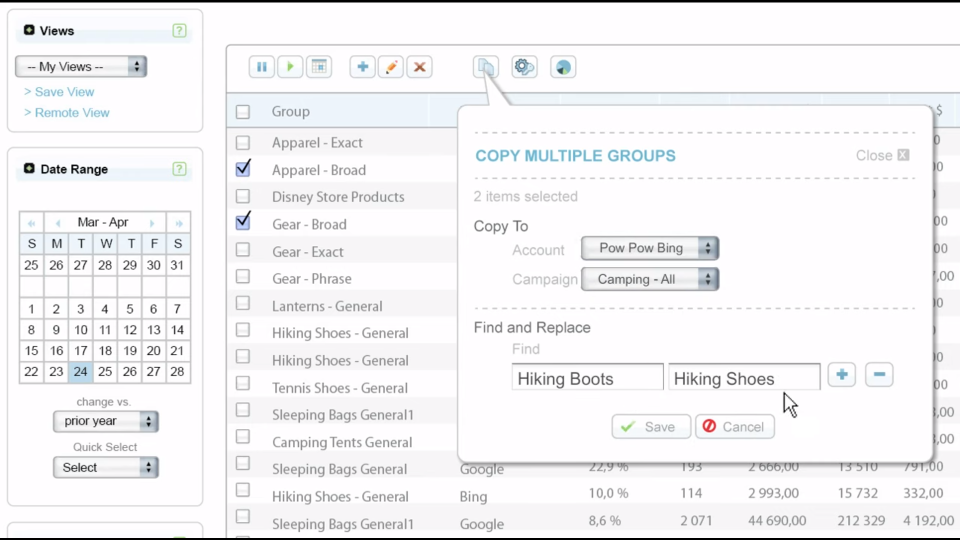
Task: Toggle the select-all checkbox in Group header
Action: [243, 111]
